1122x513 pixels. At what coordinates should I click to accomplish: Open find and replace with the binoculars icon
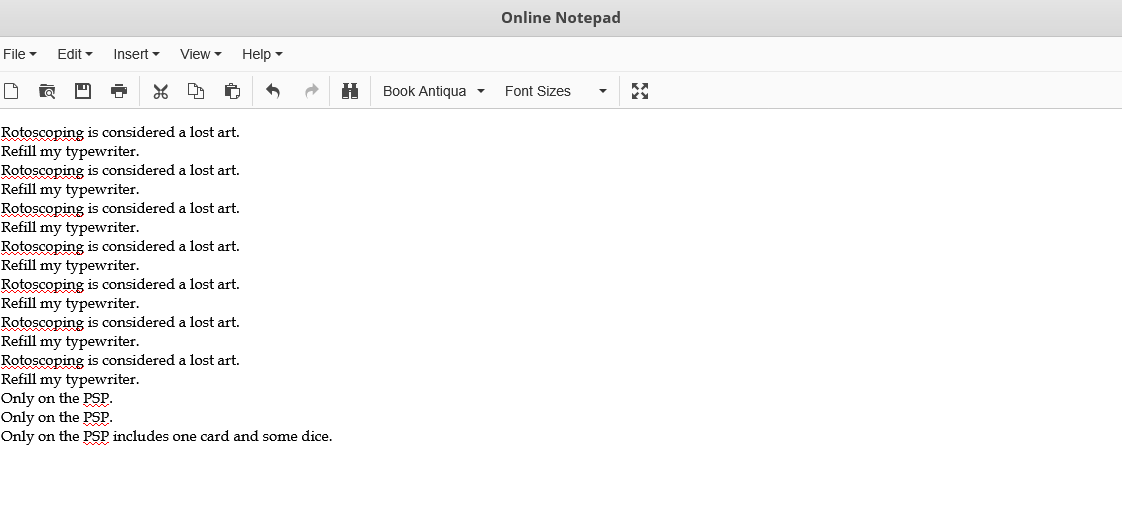tap(350, 91)
